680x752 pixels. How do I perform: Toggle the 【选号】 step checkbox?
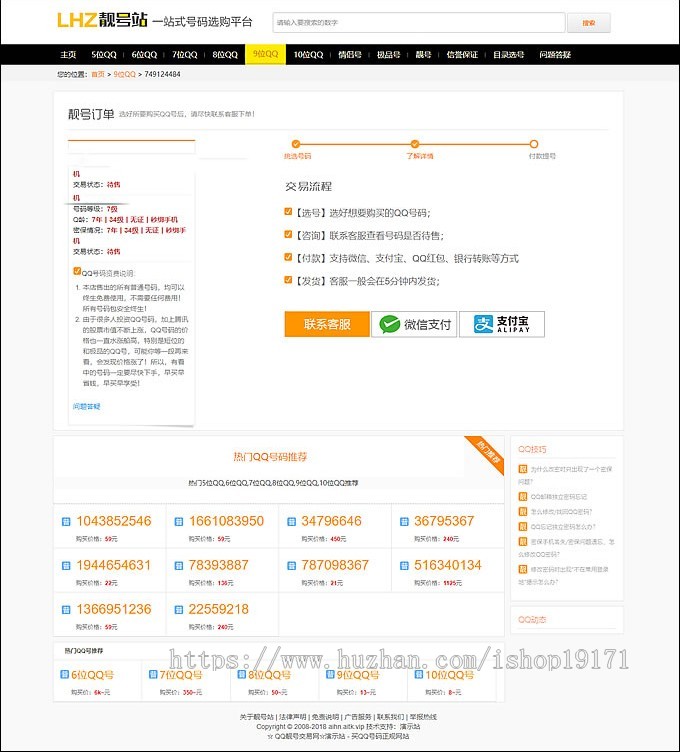tap(288, 212)
